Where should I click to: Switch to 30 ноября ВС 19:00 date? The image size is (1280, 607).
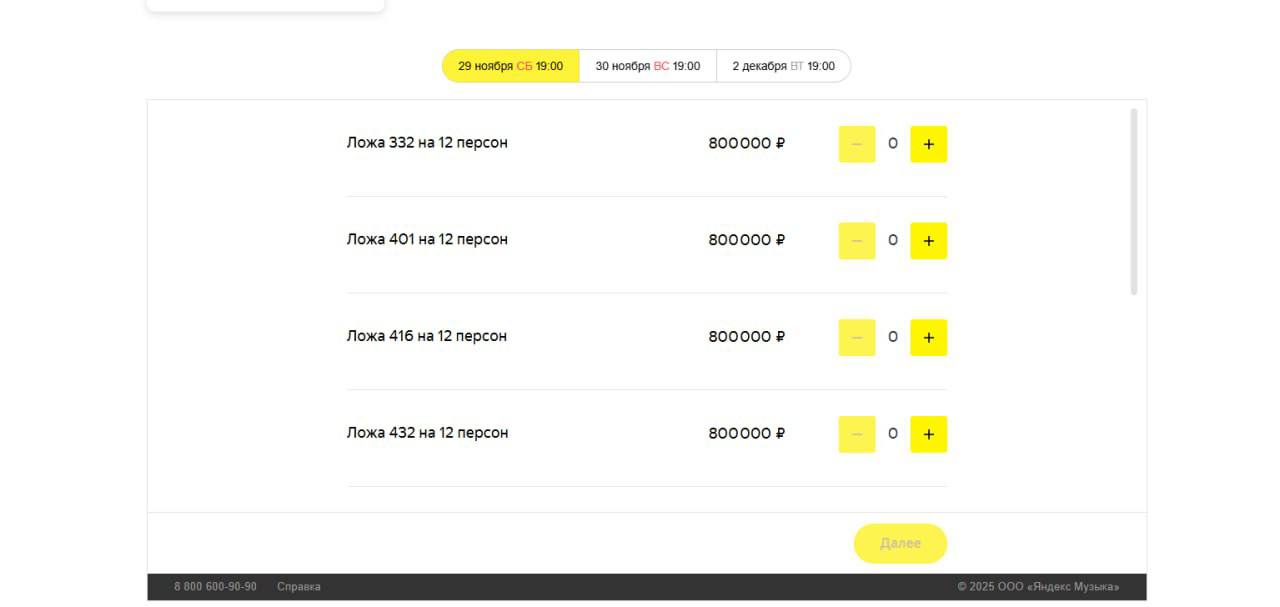(x=648, y=66)
